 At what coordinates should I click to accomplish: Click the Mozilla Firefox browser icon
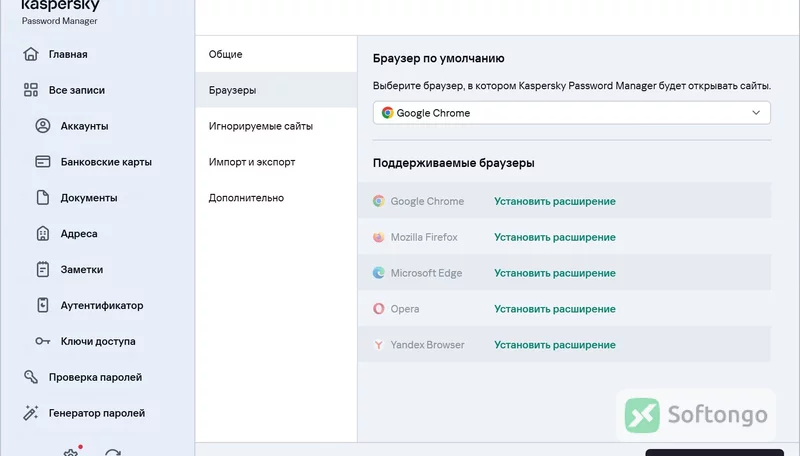pos(379,237)
